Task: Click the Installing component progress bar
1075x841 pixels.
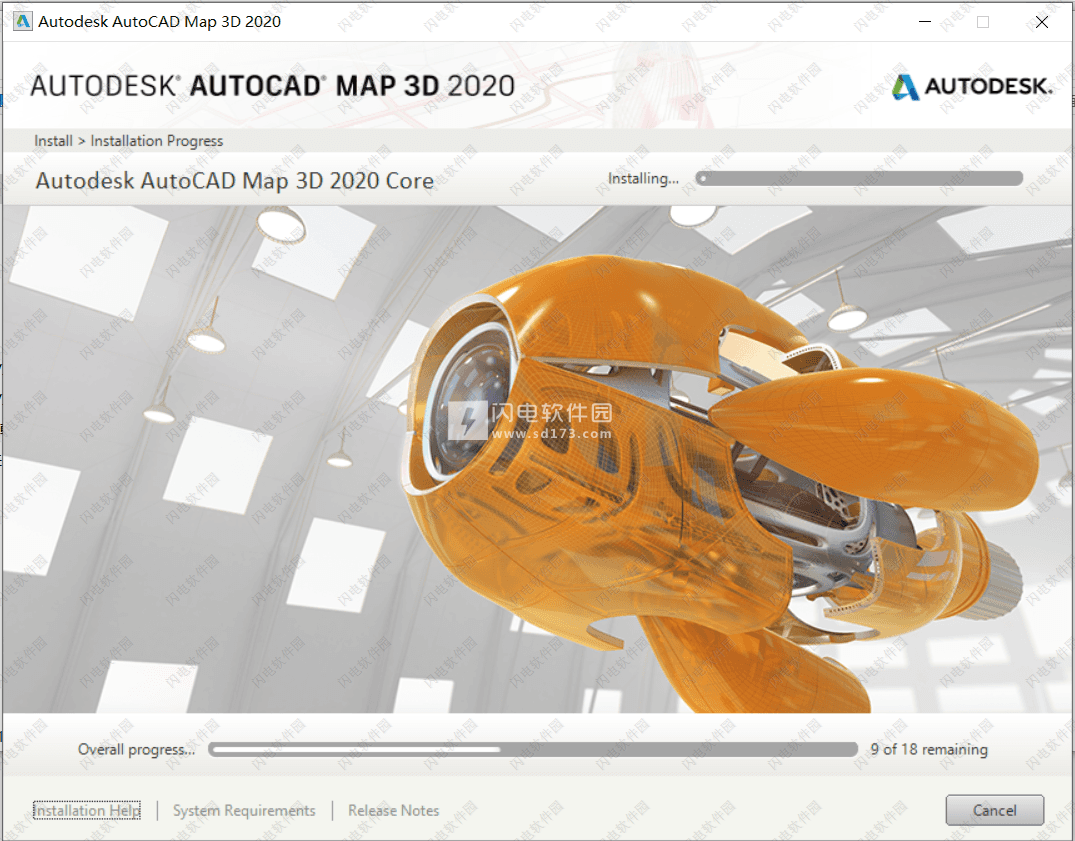Action: 859,178
